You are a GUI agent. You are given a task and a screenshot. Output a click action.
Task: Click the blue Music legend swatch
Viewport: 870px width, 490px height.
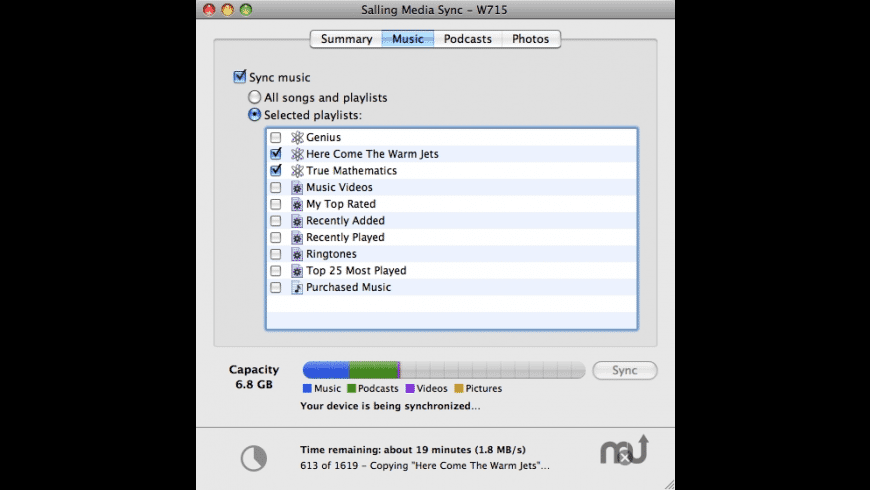click(x=307, y=388)
